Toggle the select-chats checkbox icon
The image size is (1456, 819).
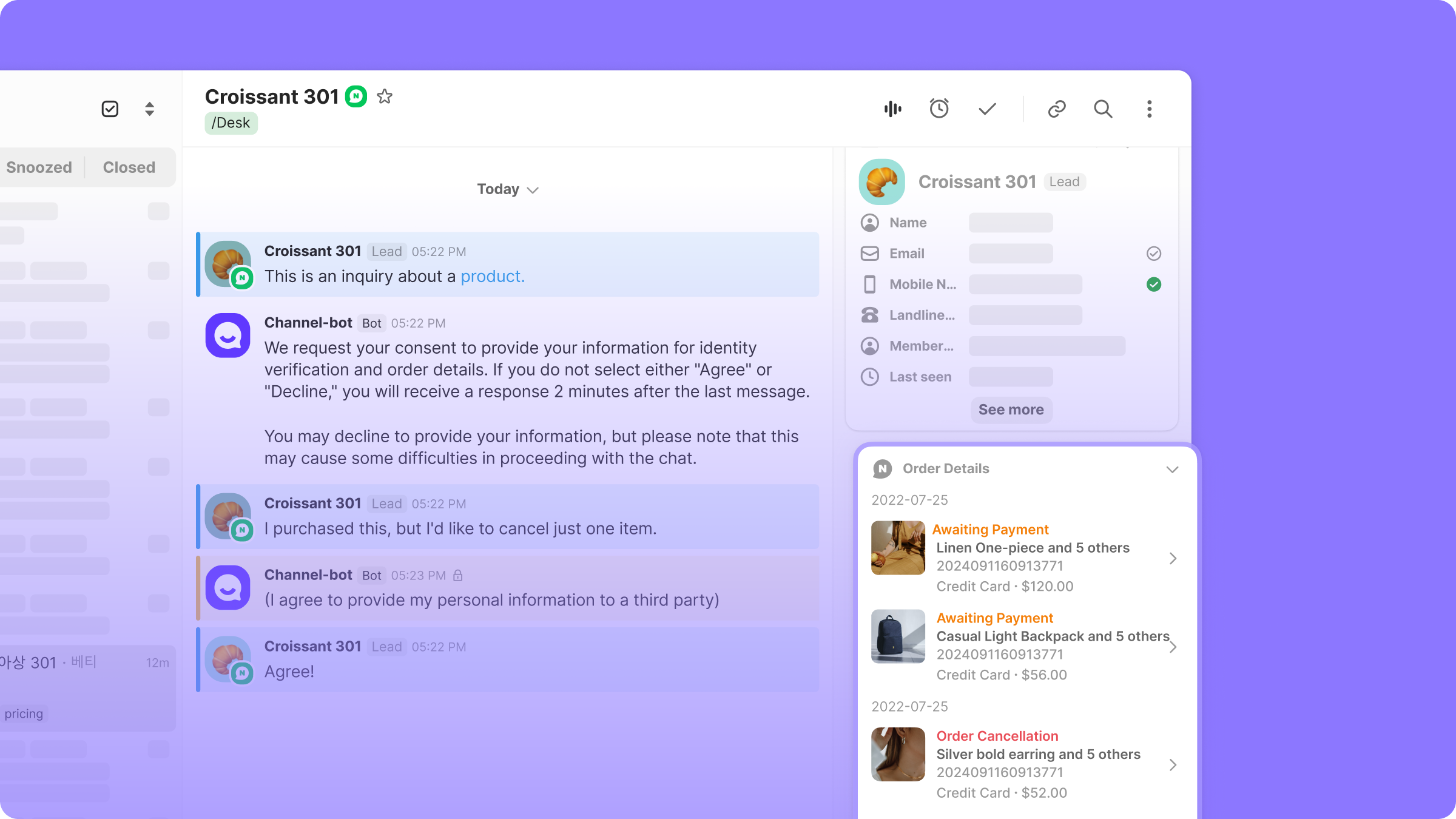tap(110, 109)
